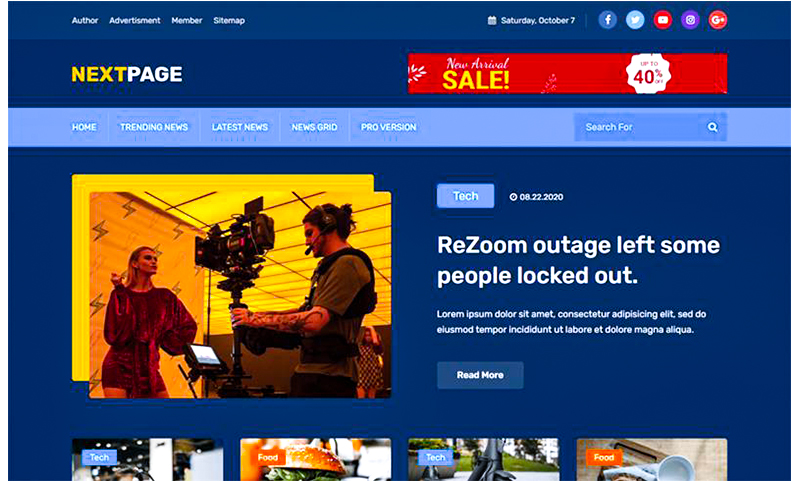The image size is (800, 482).
Task: Click the search magnifier icon
Action: (713, 127)
